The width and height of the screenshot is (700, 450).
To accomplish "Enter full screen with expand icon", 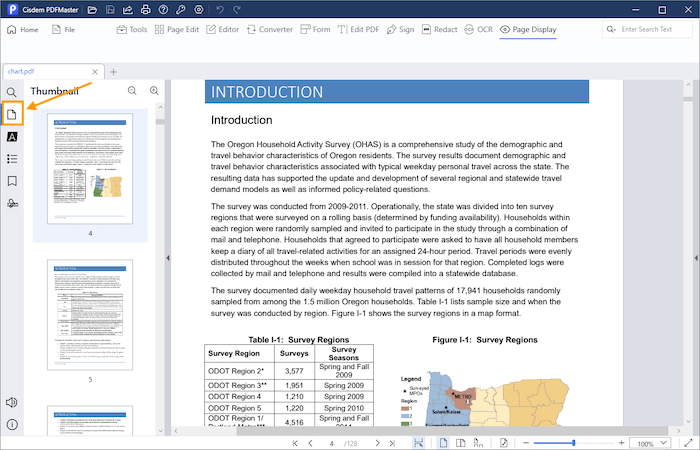I will (688, 443).
